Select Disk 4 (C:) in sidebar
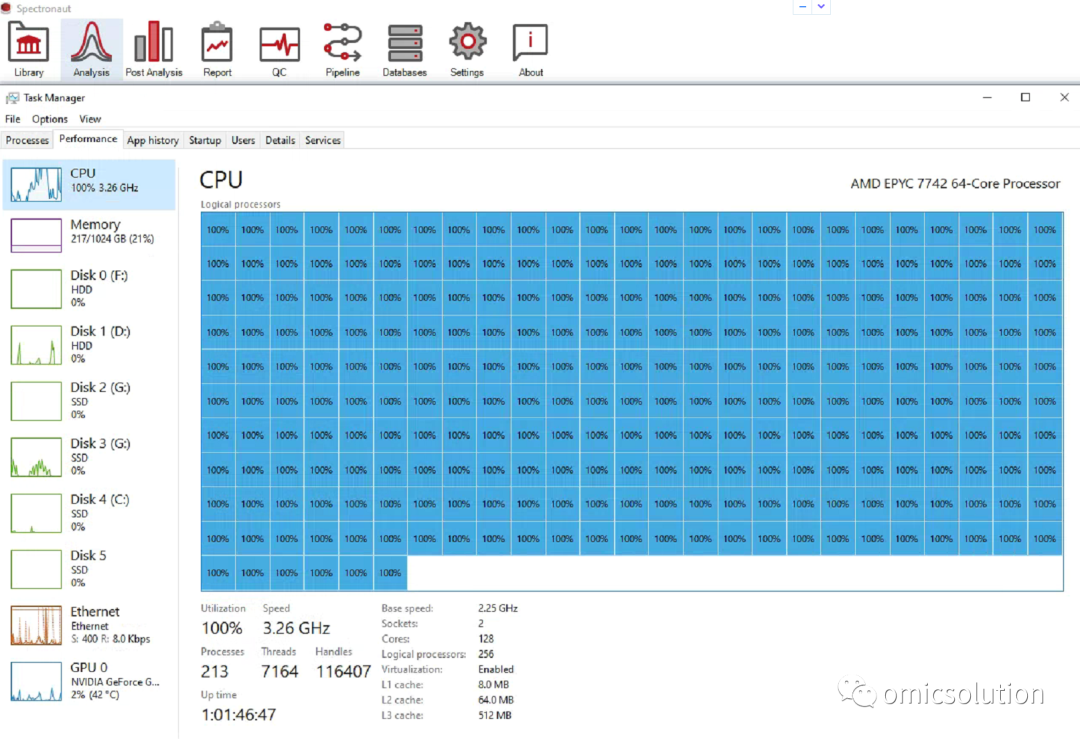Viewport: 1080px width, 739px height. pos(90,513)
